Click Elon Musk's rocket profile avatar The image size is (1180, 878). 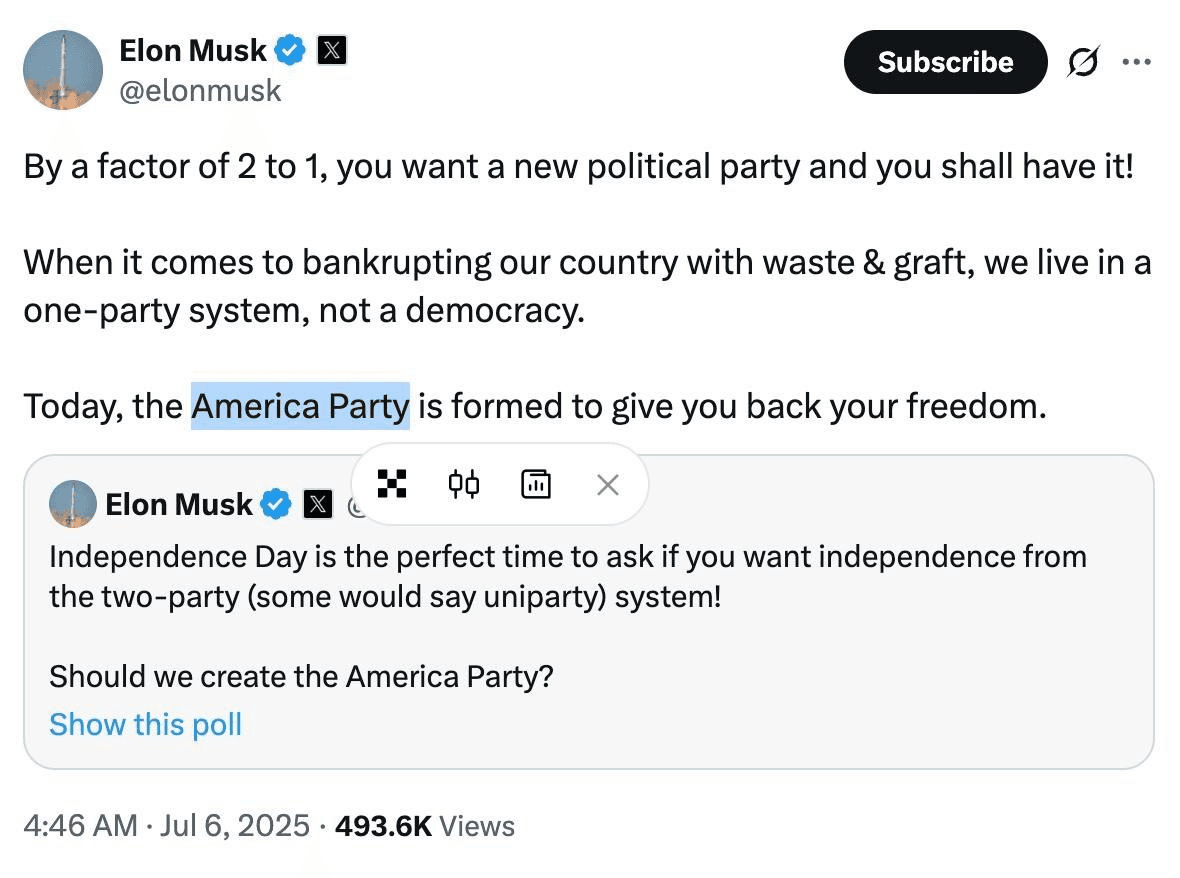(x=63, y=70)
